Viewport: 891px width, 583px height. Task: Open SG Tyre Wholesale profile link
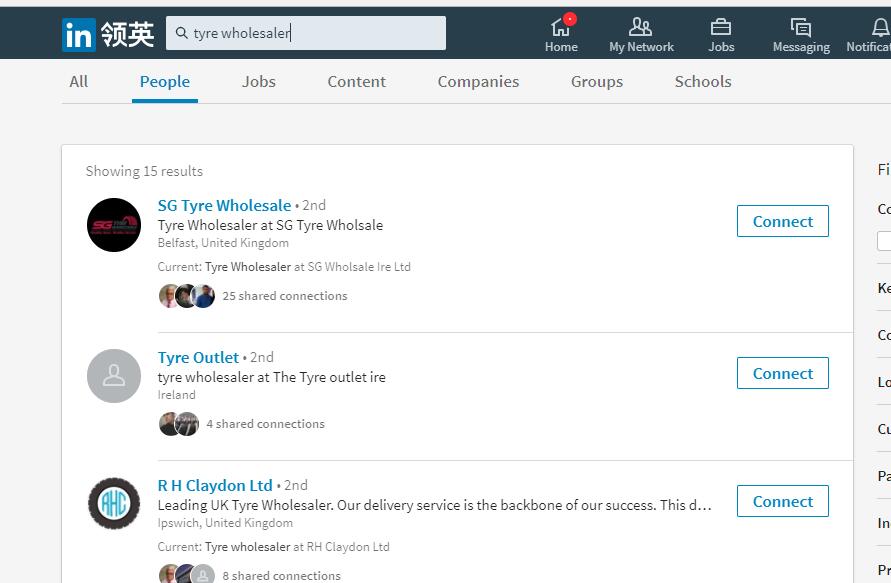click(224, 205)
